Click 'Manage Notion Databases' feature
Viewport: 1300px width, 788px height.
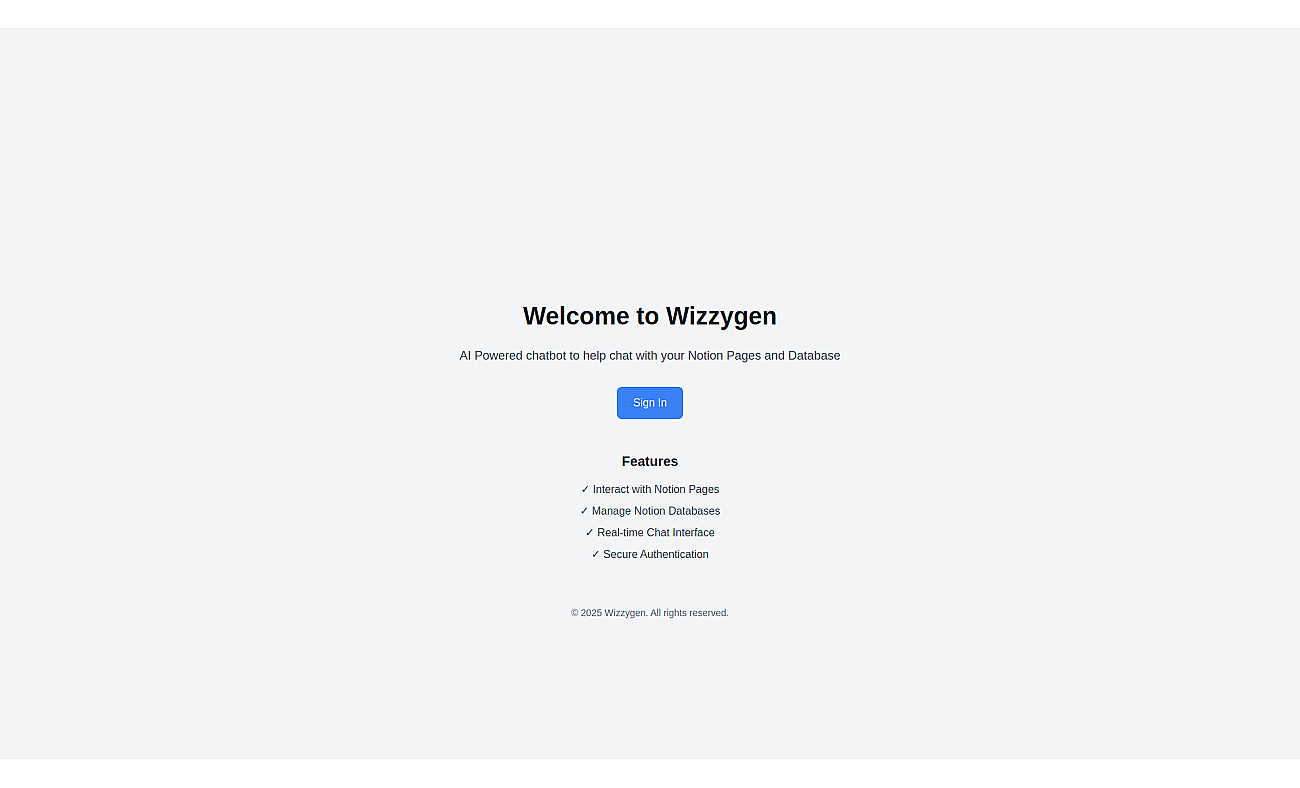650,511
